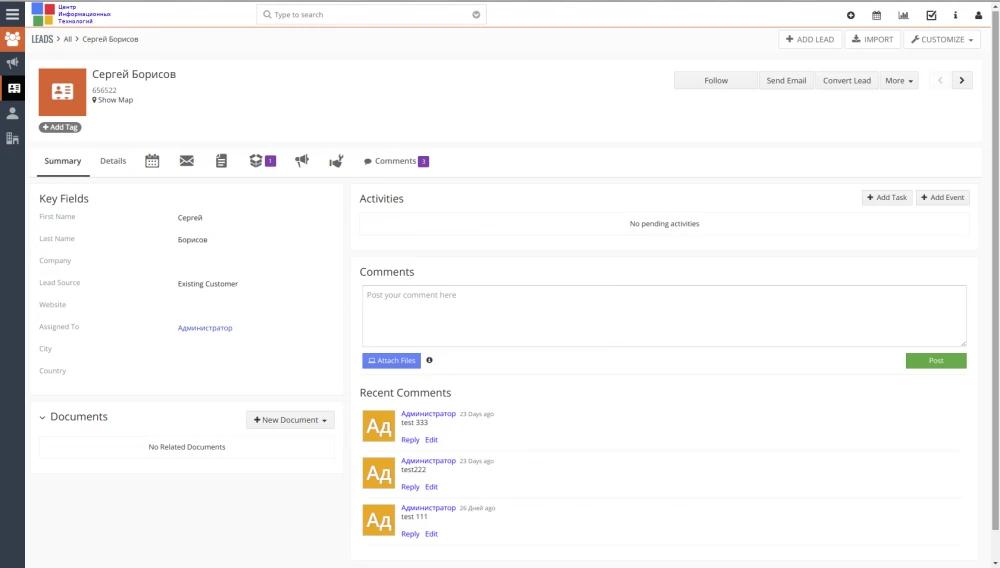The image size is (1000, 568).
Task: Click the ADD LEAD button
Action: (x=810, y=40)
